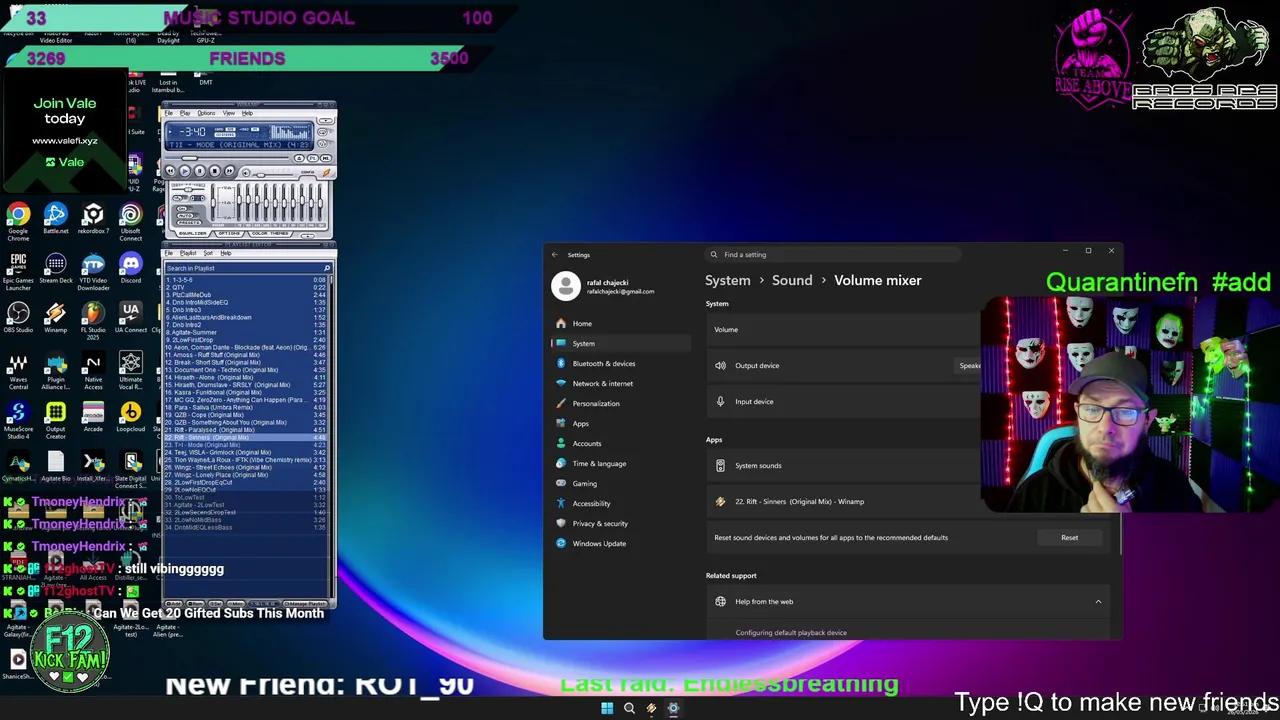Open the Winamp Options menu
This screenshot has width=1280, height=720.
click(x=206, y=113)
